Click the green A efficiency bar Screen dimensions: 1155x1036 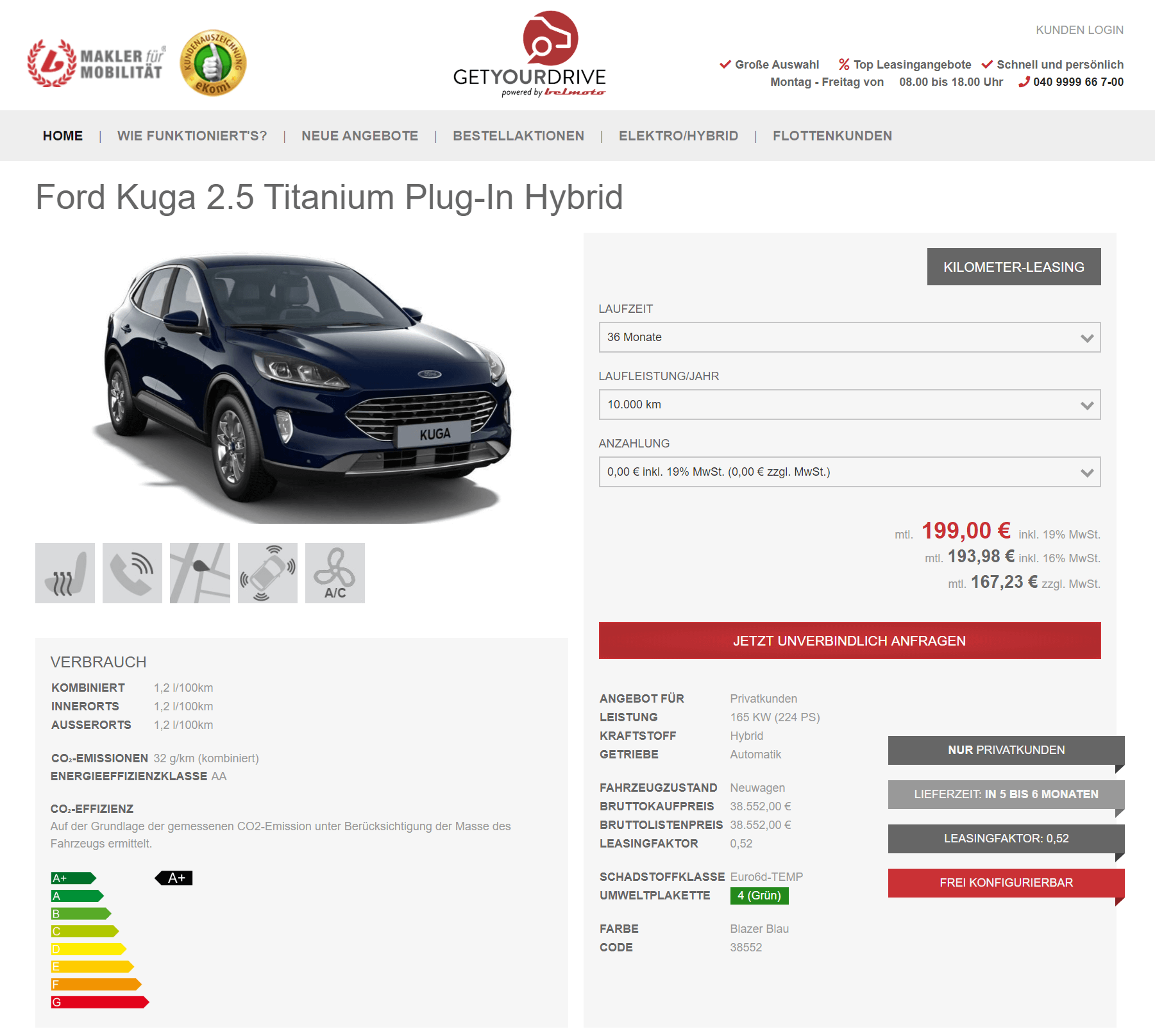click(78, 896)
